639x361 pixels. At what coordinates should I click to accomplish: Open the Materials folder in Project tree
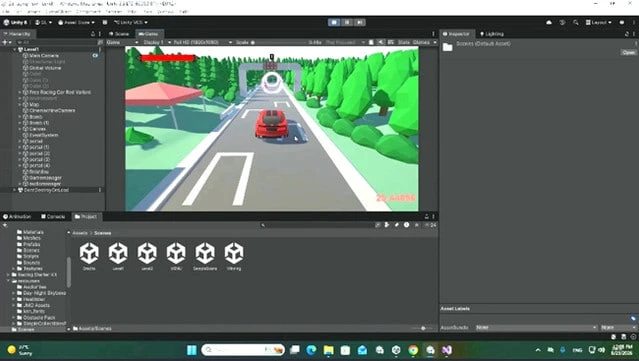coord(30,232)
